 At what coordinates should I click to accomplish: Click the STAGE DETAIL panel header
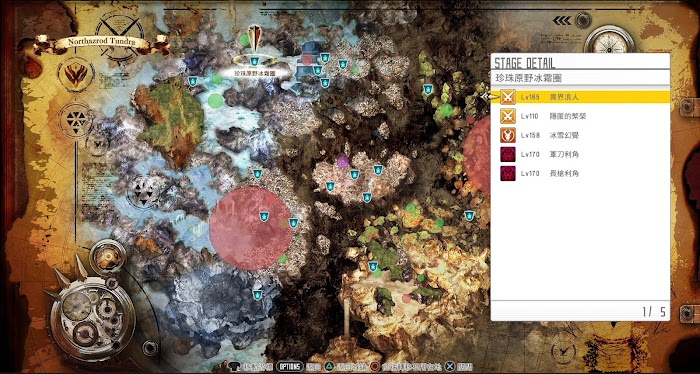(x=525, y=62)
